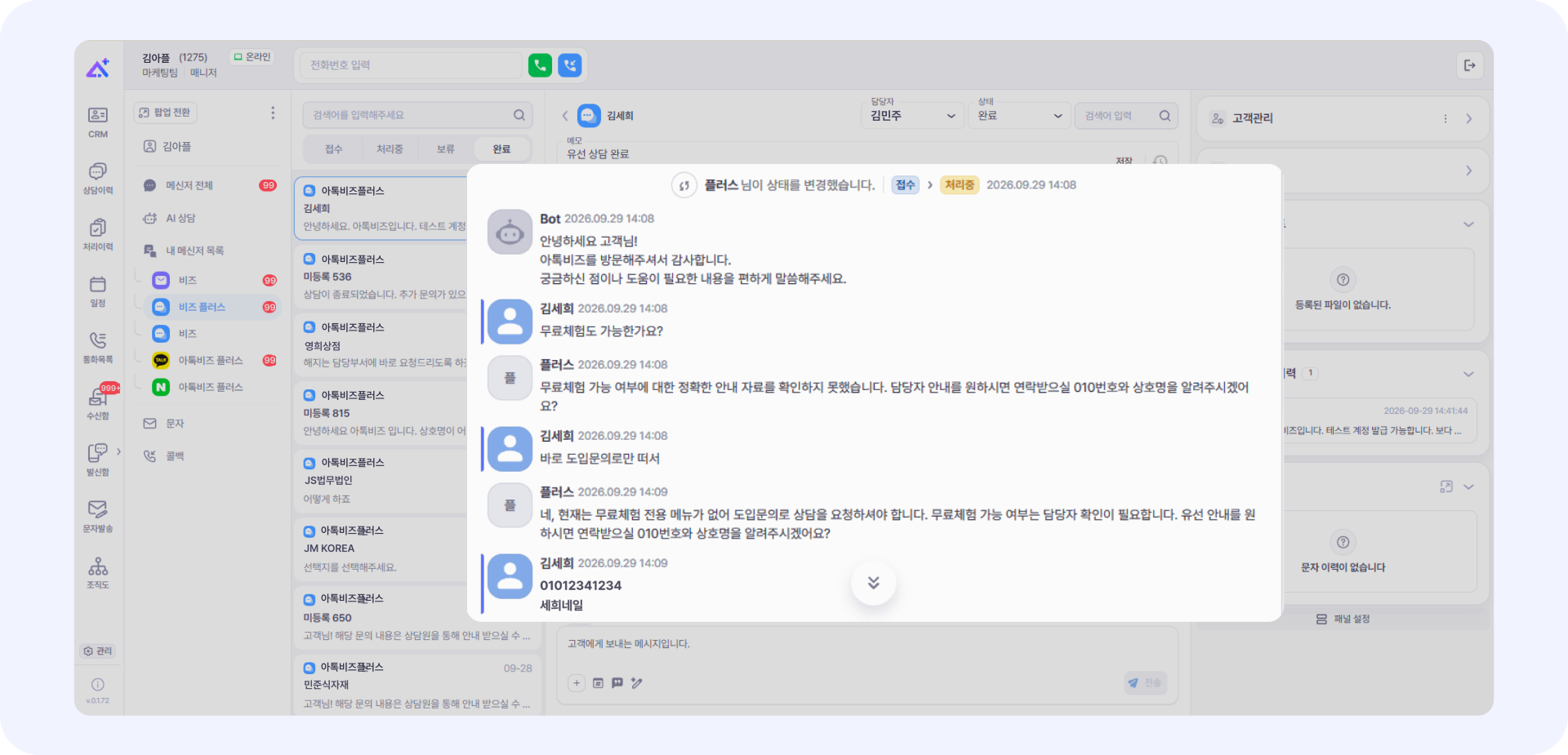Open the 상태 완료 dropdown
This screenshot has width=1568, height=755.
pos(1019,116)
